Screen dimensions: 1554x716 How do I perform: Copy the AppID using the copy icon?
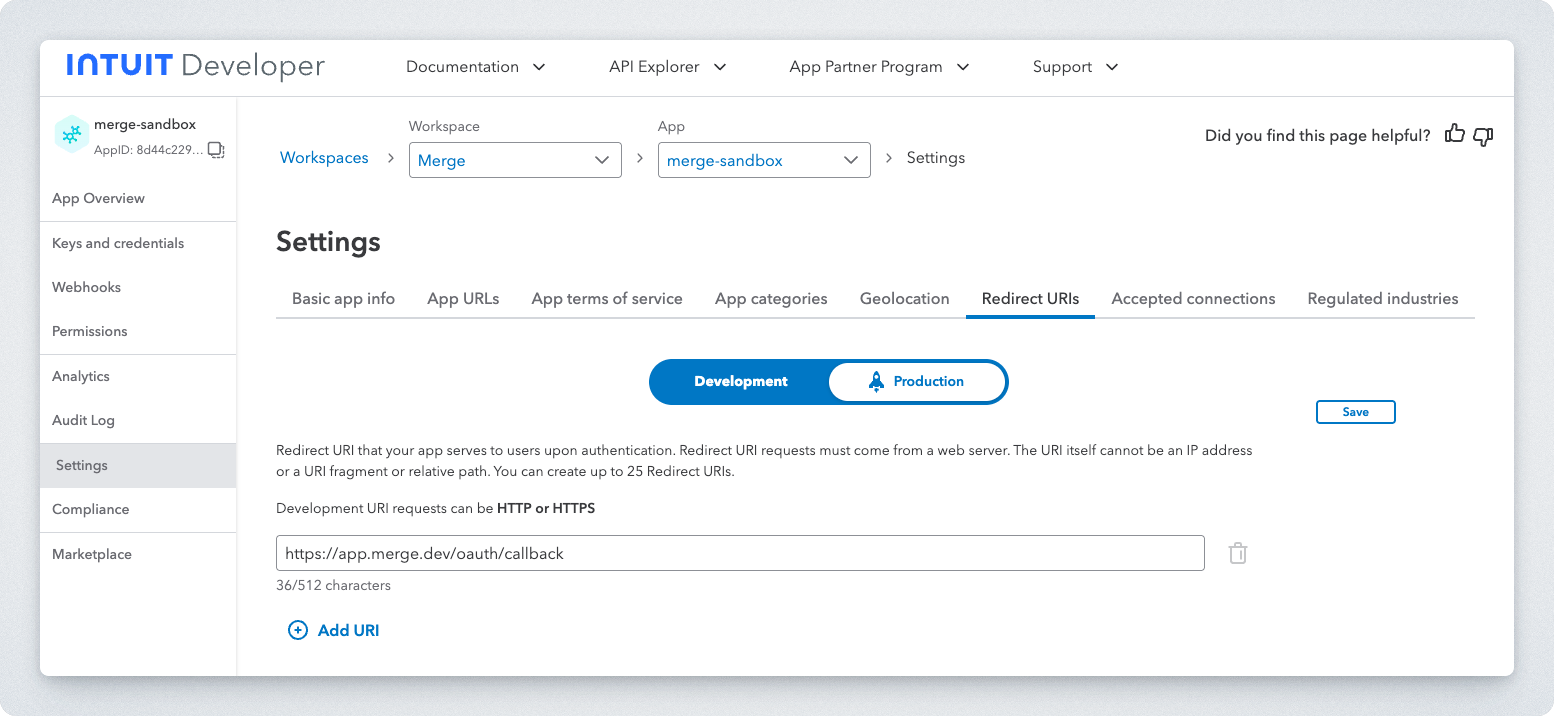tap(216, 150)
